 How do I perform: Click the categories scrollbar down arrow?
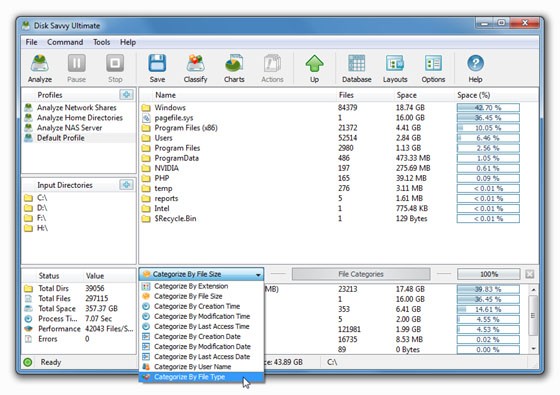533,349
